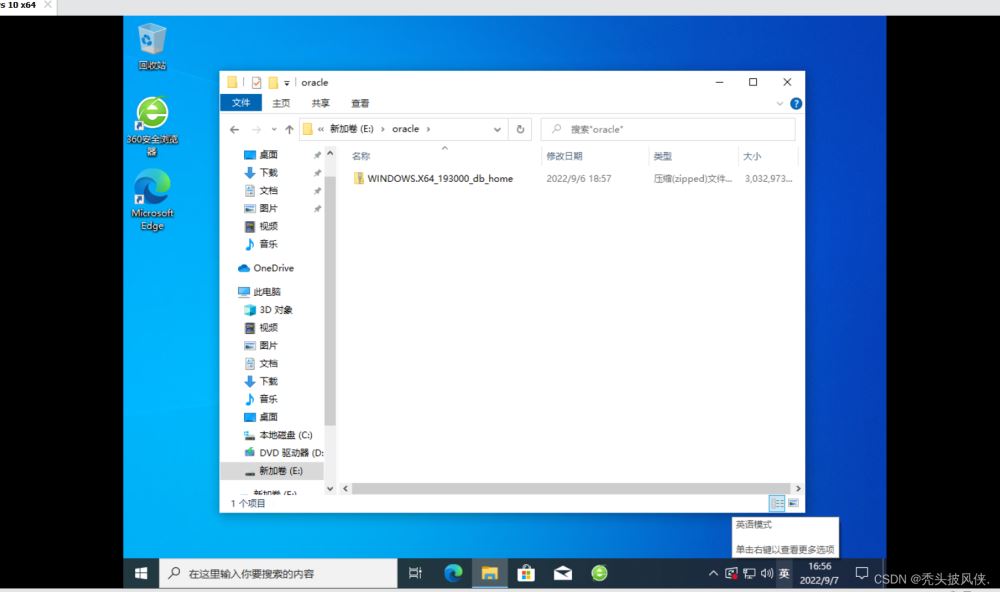Open the recent locations dropdown arrow
The image size is (1000, 592).
pyautogui.click(x=272, y=130)
